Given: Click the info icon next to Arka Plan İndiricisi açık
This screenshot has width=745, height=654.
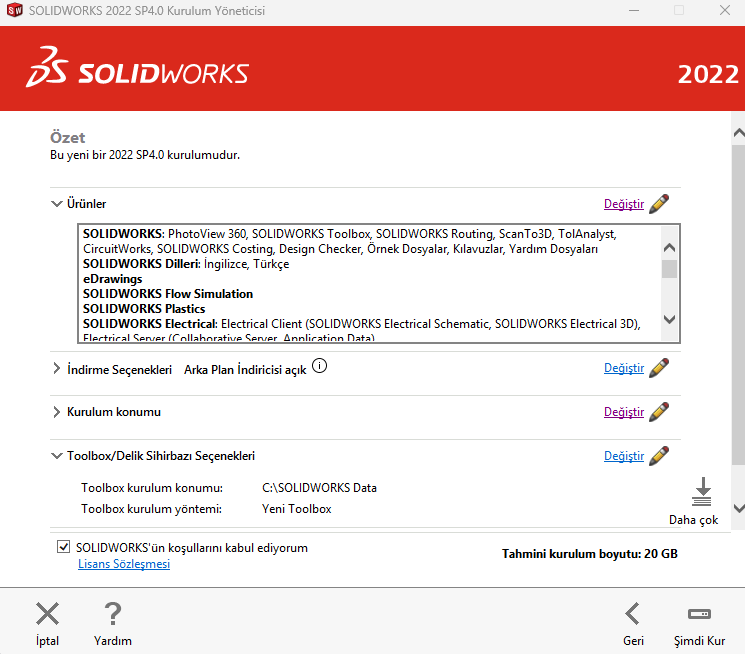Looking at the screenshot, I should pos(319,366).
